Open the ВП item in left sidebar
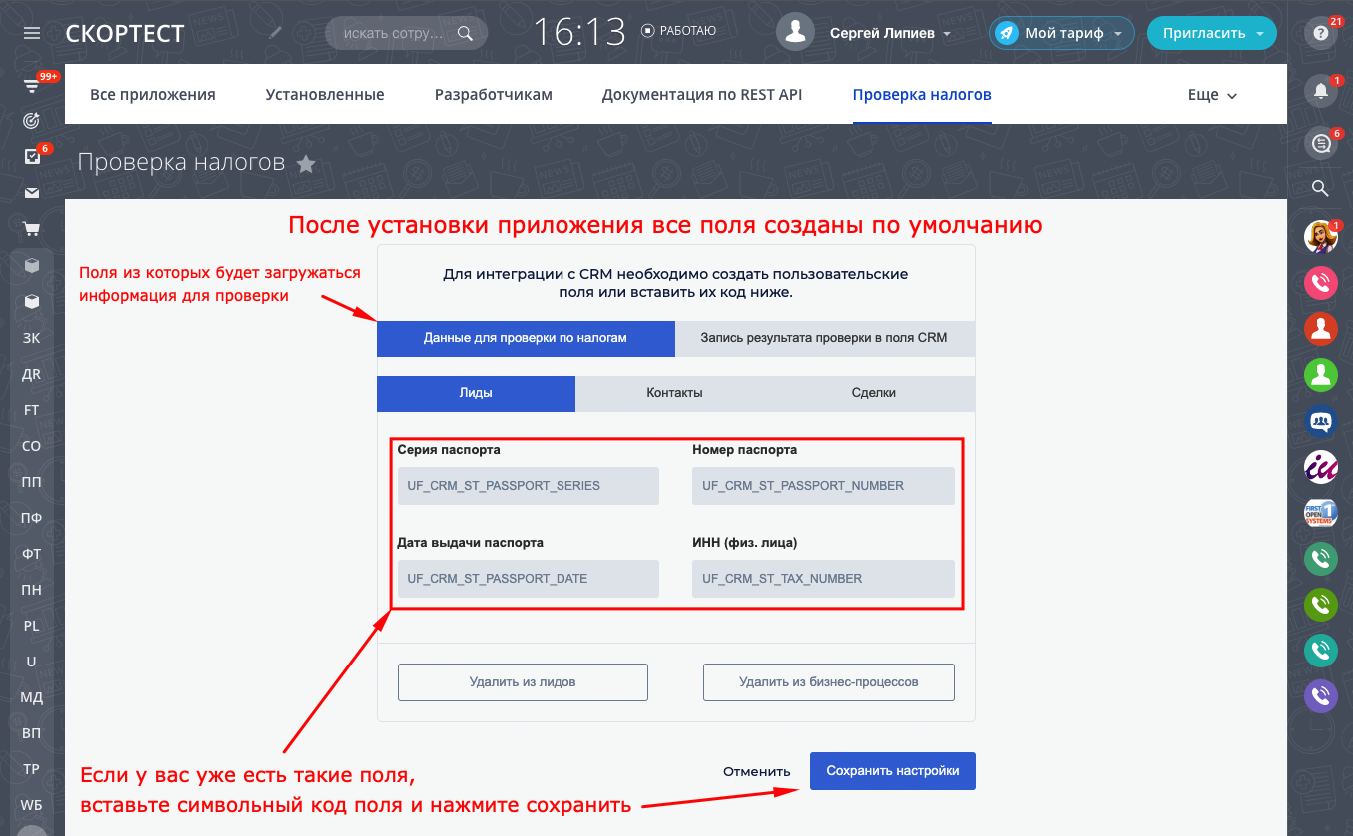 coord(32,733)
